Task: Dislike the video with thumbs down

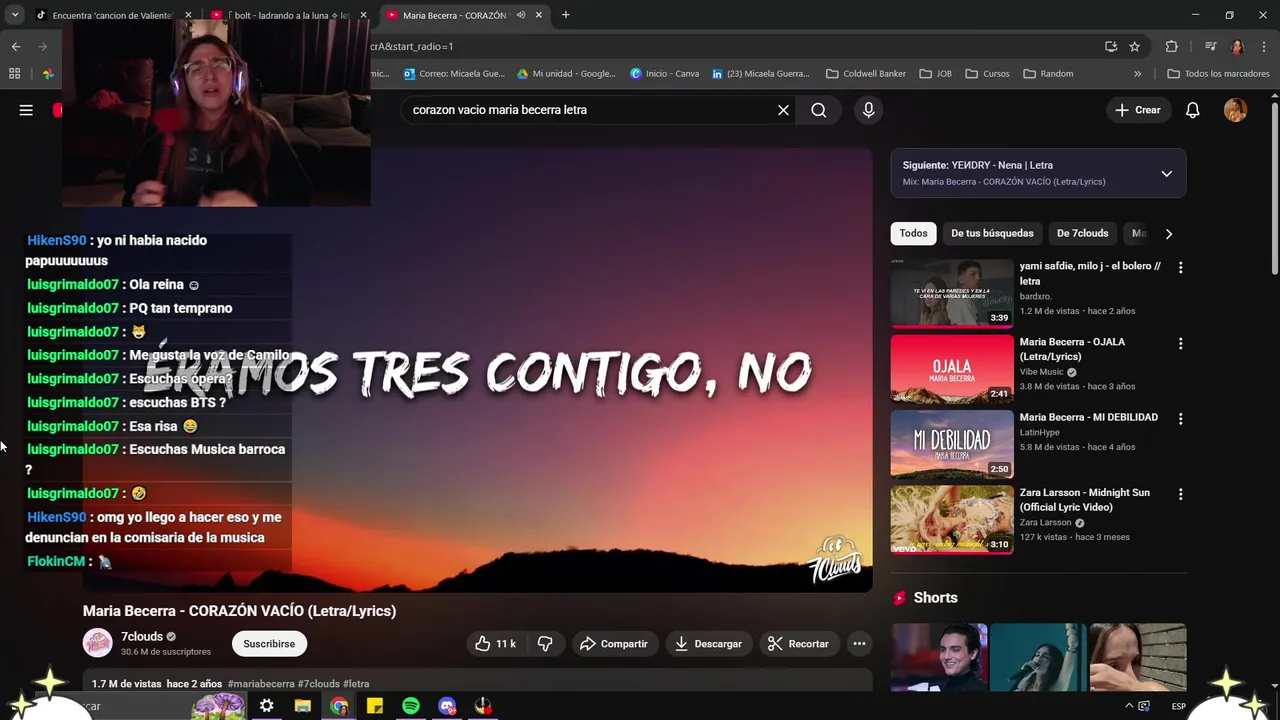Action: point(545,644)
